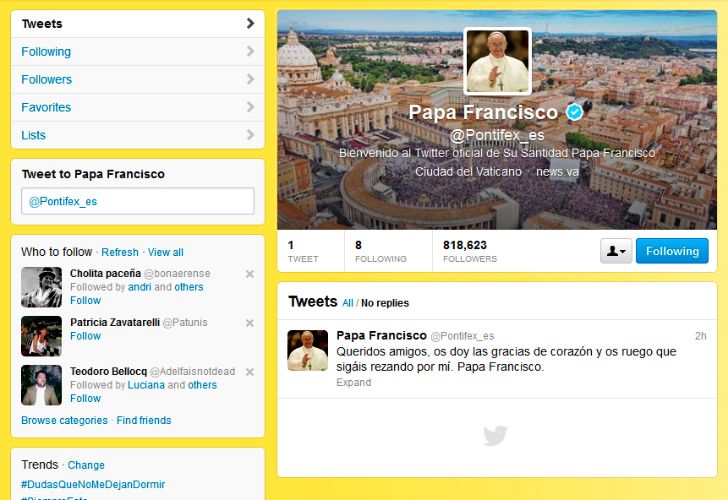Image resolution: width=728 pixels, height=500 pixels.
Task: Click the @Pontifex_es handle in header
Action: coord(497,135)
